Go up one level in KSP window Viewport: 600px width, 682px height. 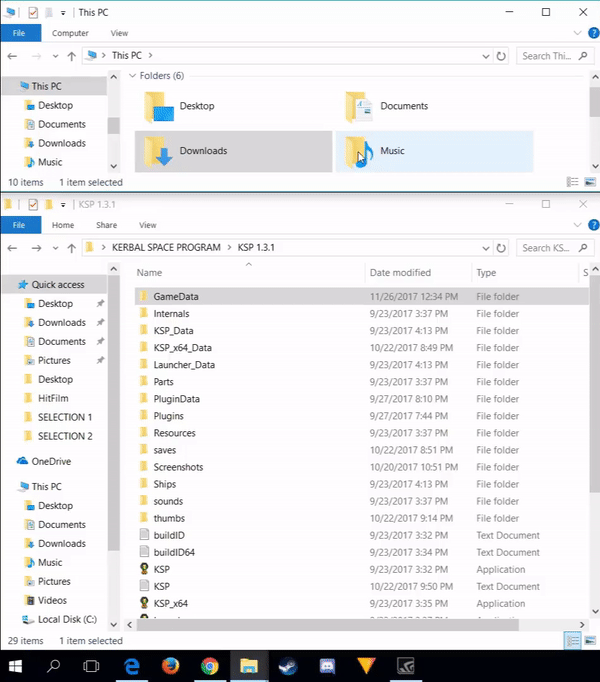(72, 248)
